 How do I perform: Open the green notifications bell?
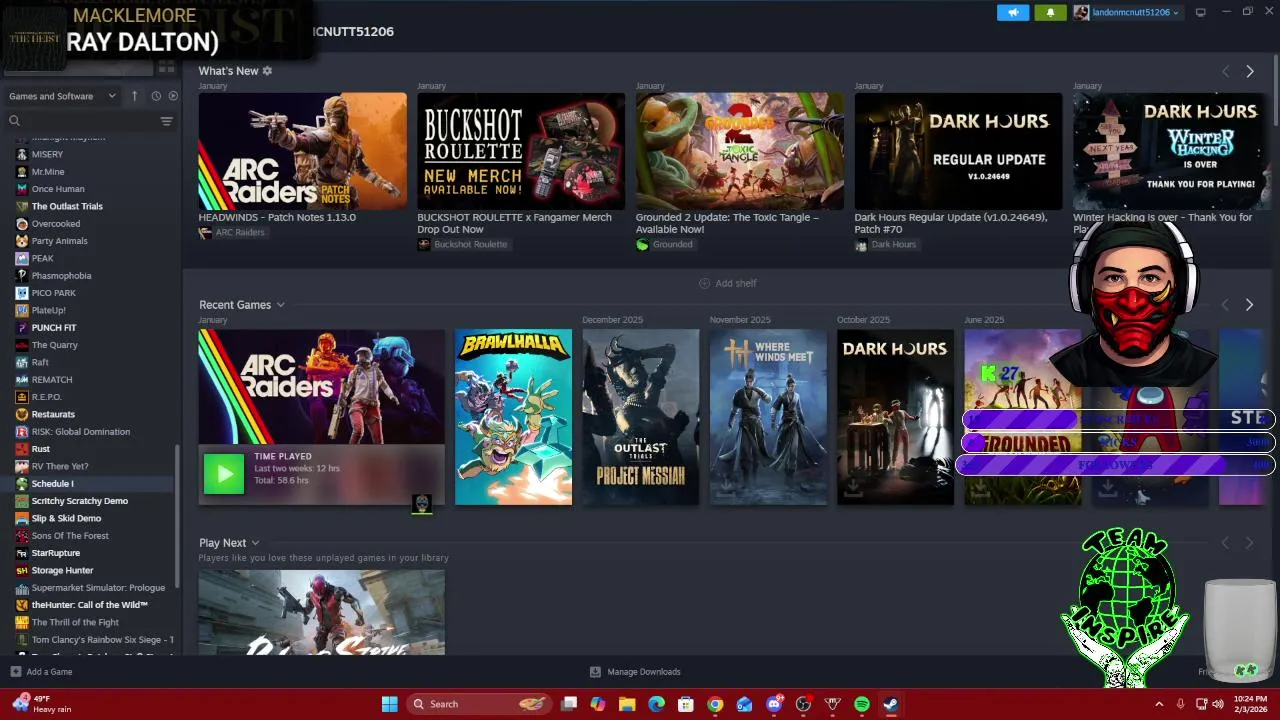coord(1050,12)
